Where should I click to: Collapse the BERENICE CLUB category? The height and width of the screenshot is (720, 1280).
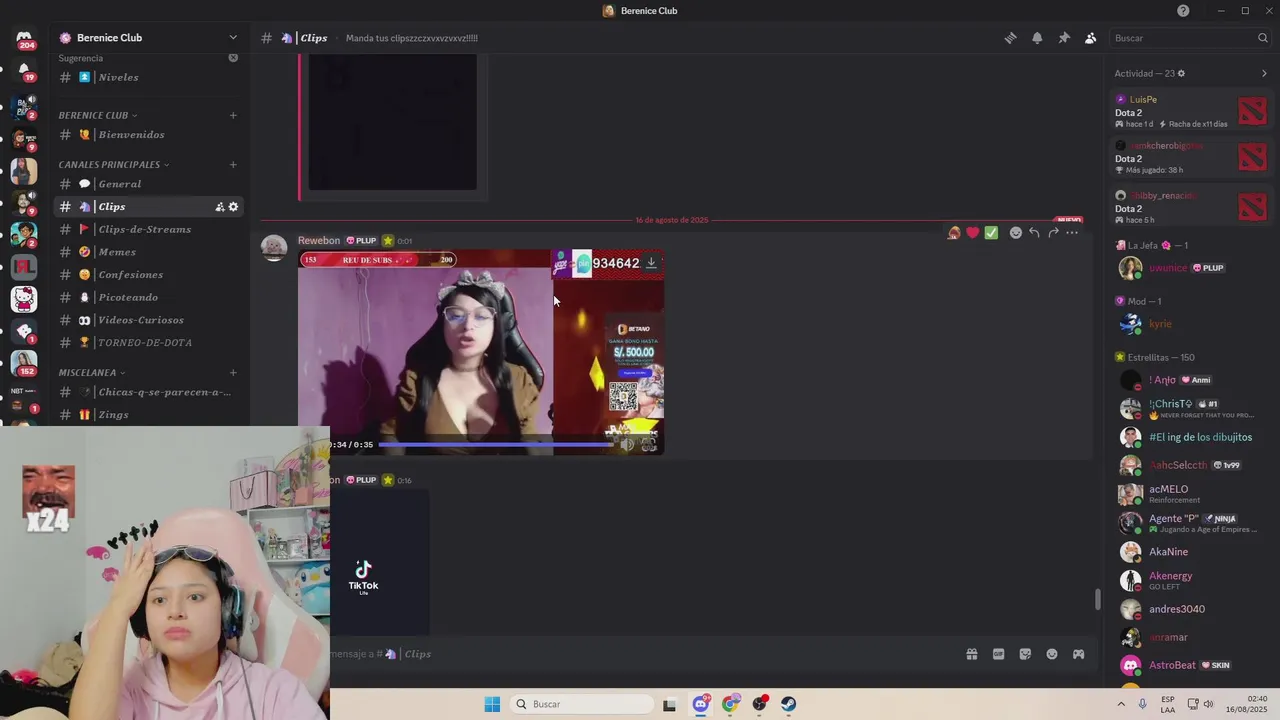(98, 115)
